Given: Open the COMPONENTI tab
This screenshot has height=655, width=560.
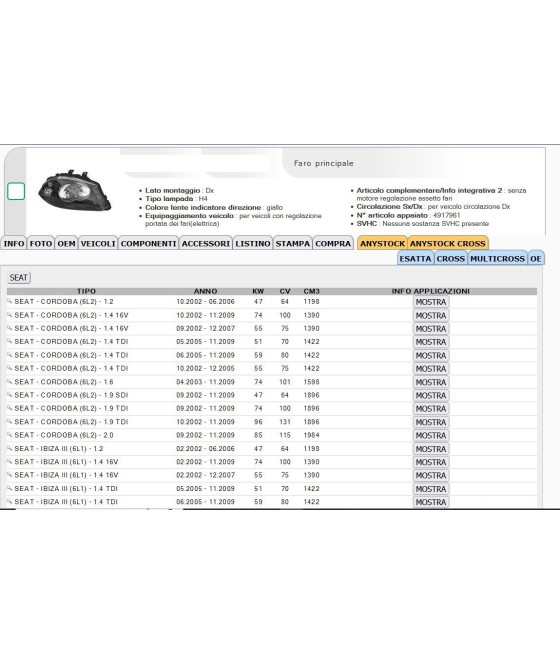Looking at the screenshot, I should [x=149, y=244].
